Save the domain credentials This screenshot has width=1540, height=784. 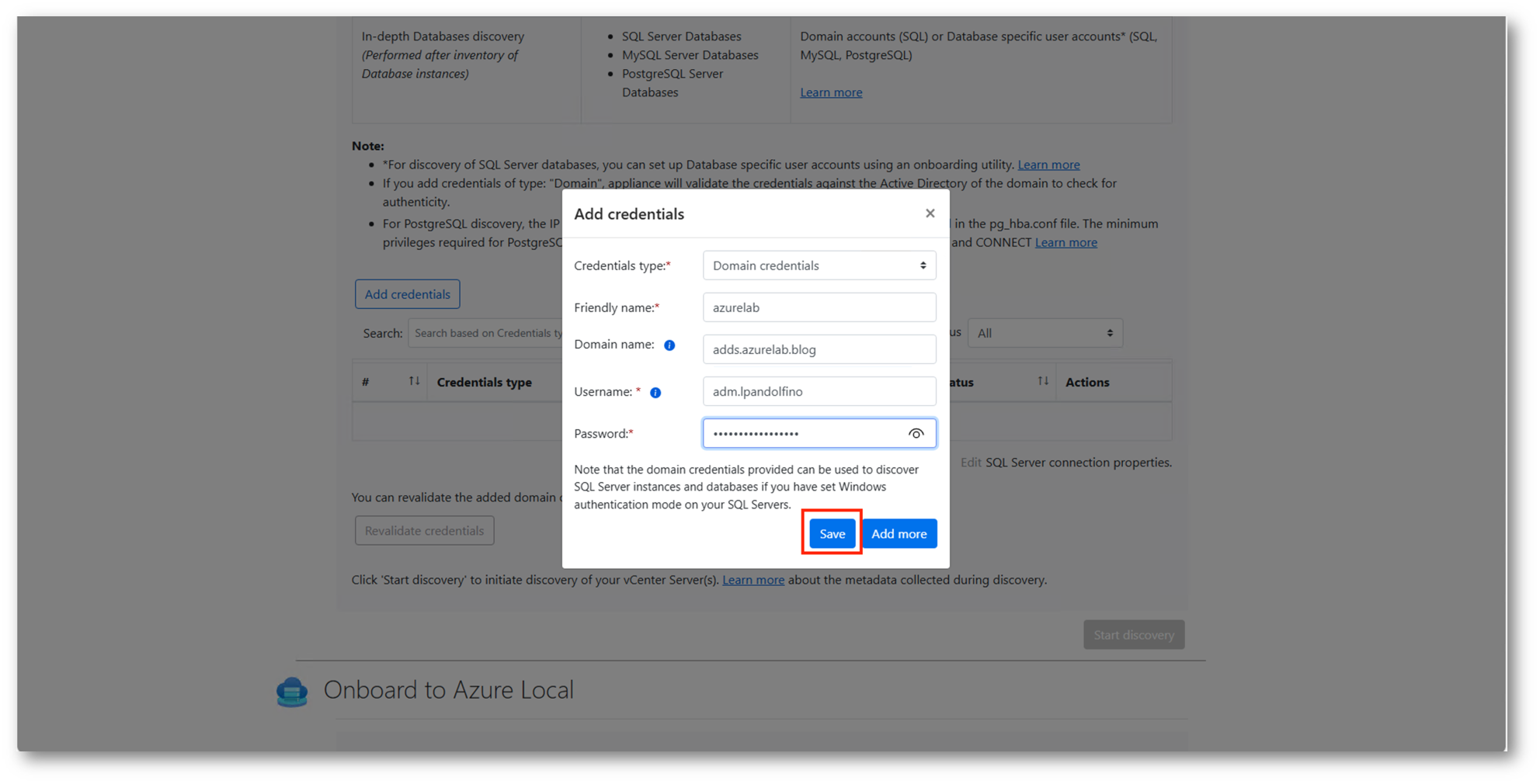tap(832, 533)
